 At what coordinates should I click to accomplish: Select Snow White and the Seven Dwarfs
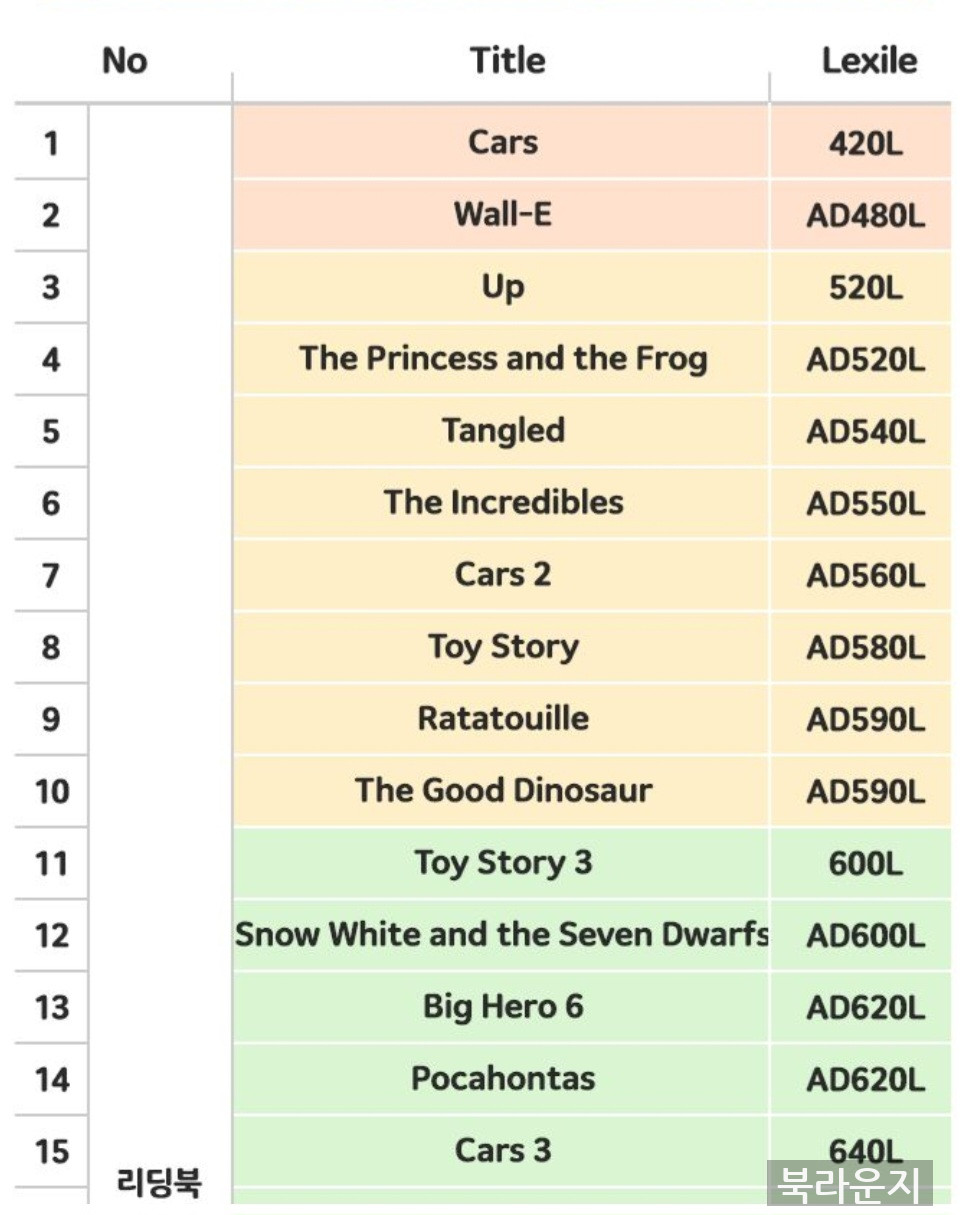pyautogui.click(x=502, y=934)
